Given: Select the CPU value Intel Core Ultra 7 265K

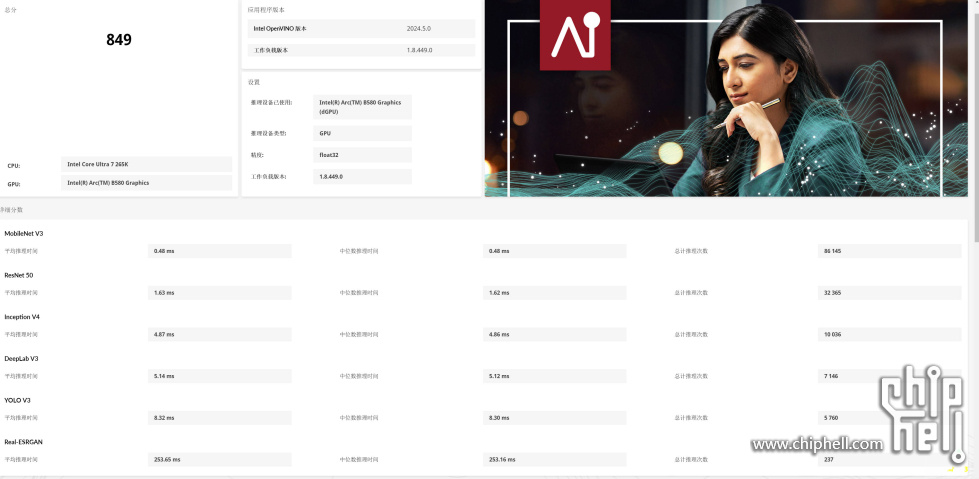Looking at the screenshot, I should click(x=147, y=164).
